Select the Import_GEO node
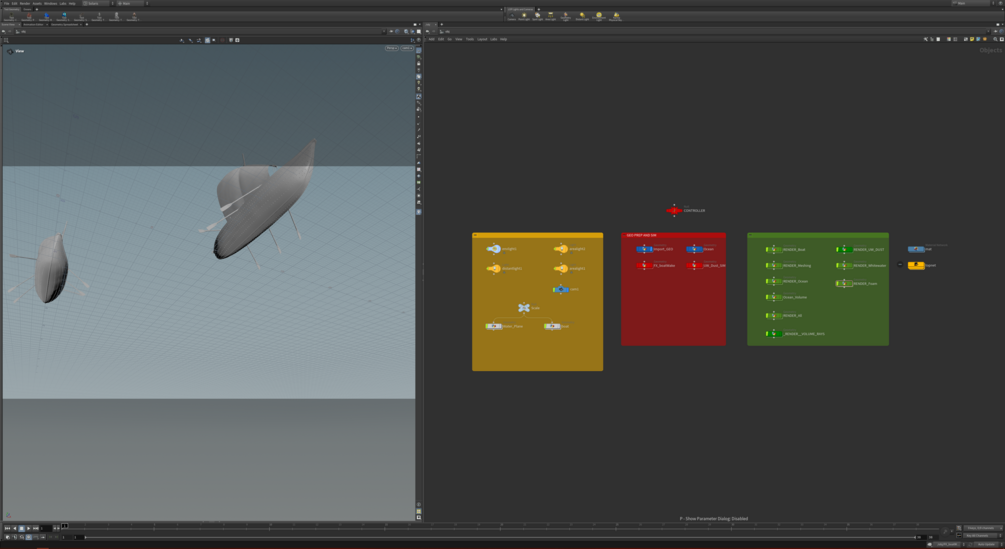This screenshot has width=1005, height=549. (644, 249)
